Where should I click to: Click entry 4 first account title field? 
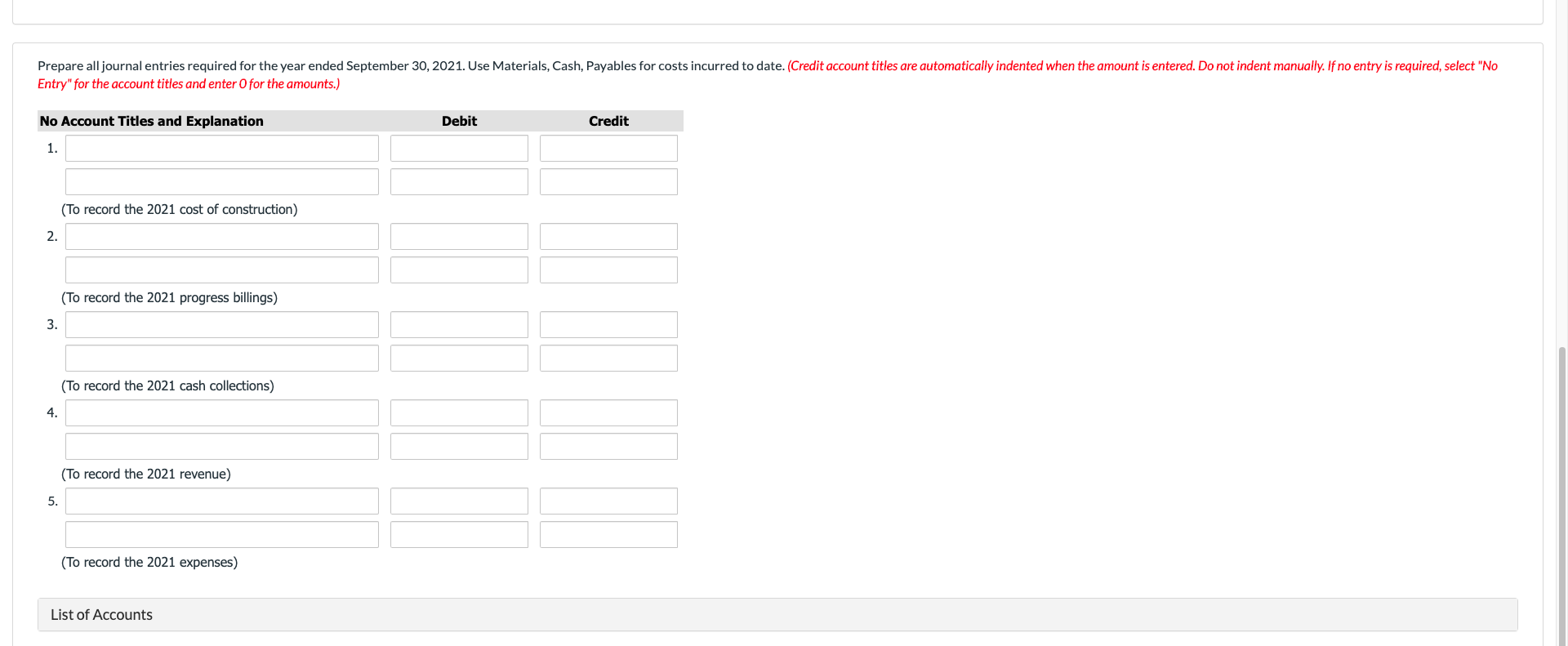coord(222,412)
